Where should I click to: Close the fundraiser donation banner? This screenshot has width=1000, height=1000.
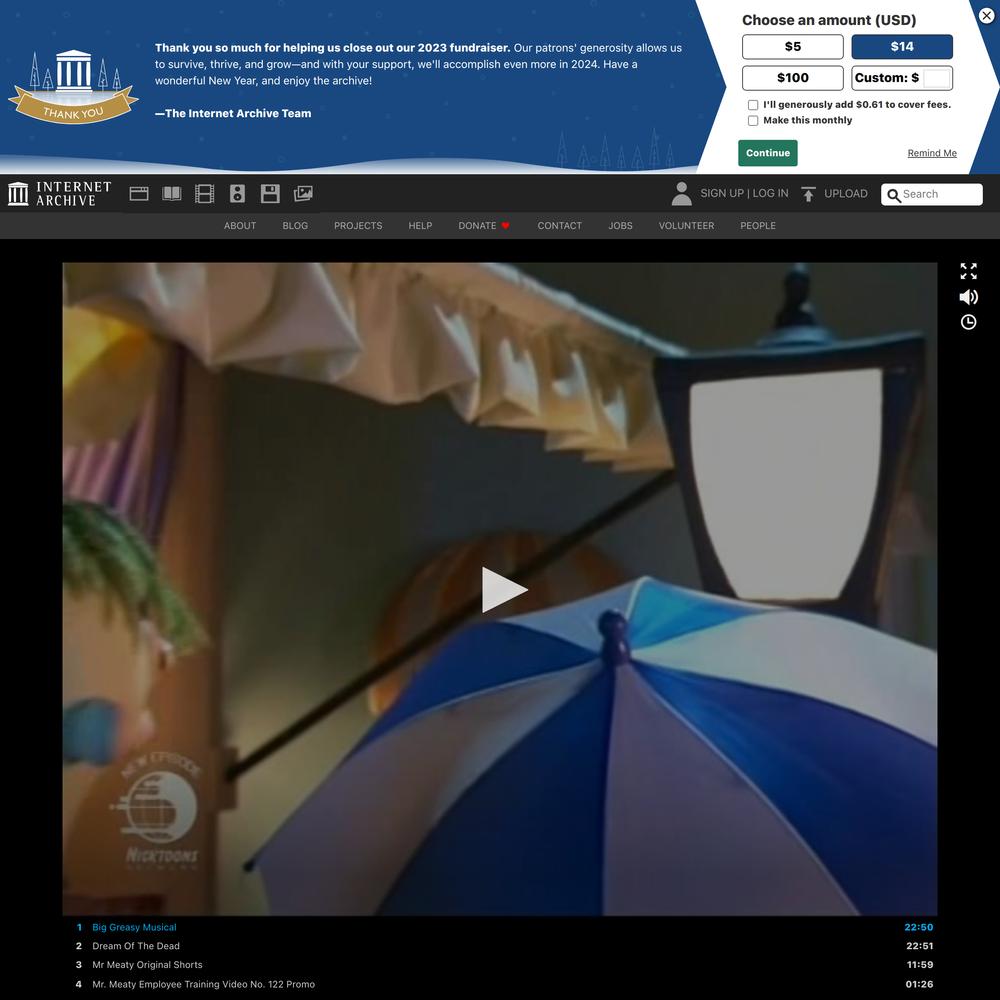(x=986, y=15)
